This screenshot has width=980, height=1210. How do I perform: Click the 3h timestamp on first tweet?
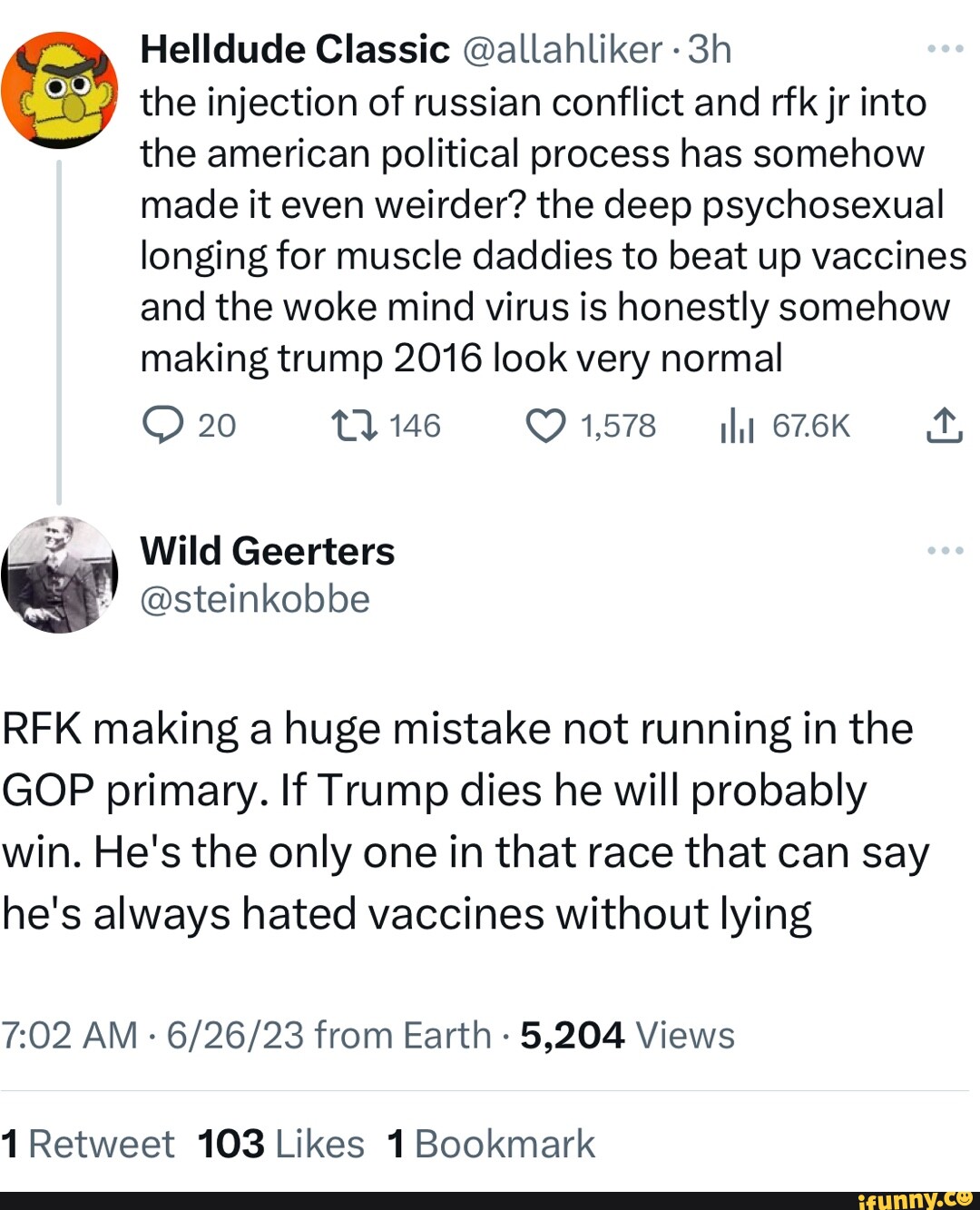710,49
